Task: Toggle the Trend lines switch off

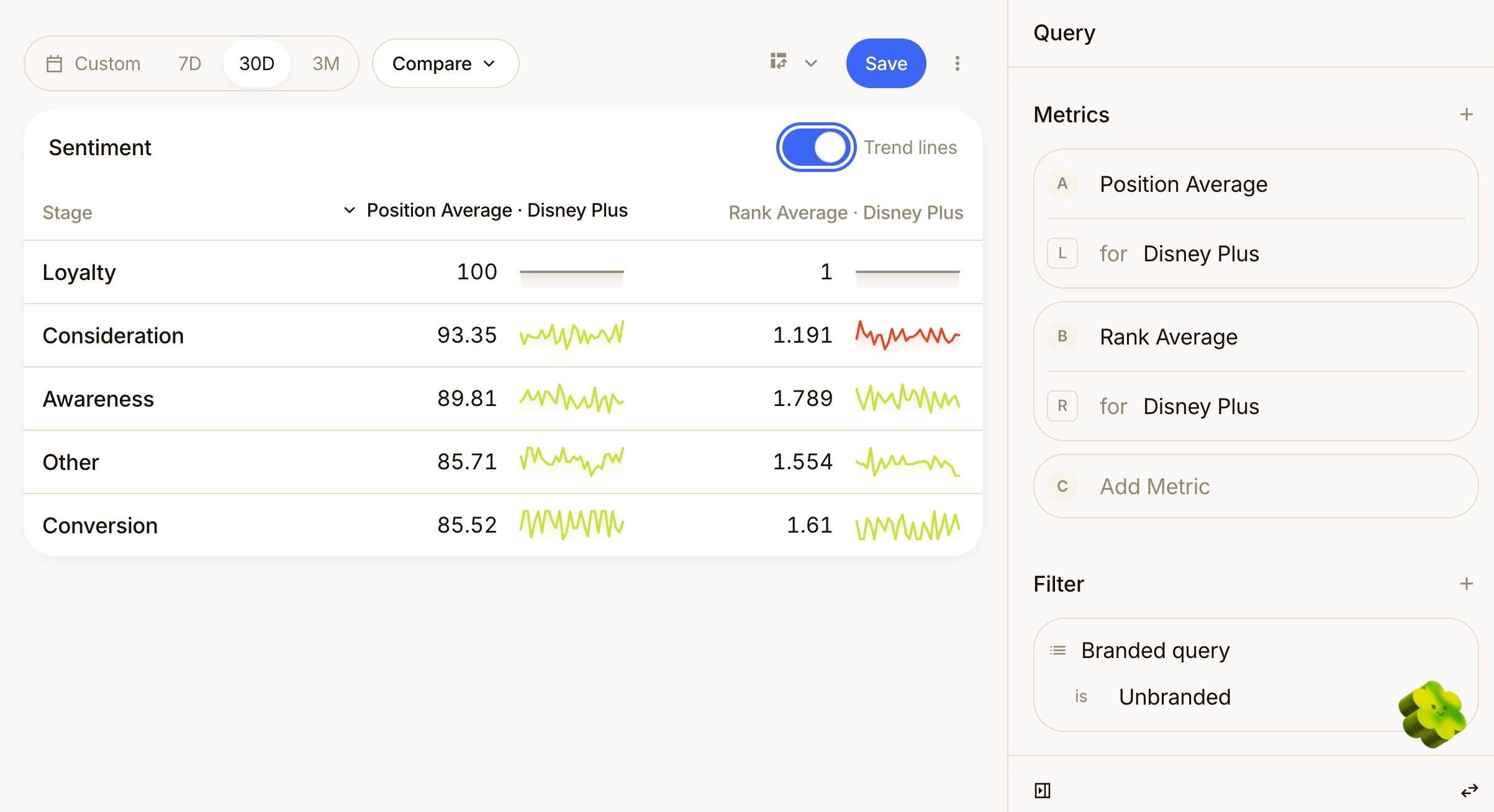Action: click(816, 148)
